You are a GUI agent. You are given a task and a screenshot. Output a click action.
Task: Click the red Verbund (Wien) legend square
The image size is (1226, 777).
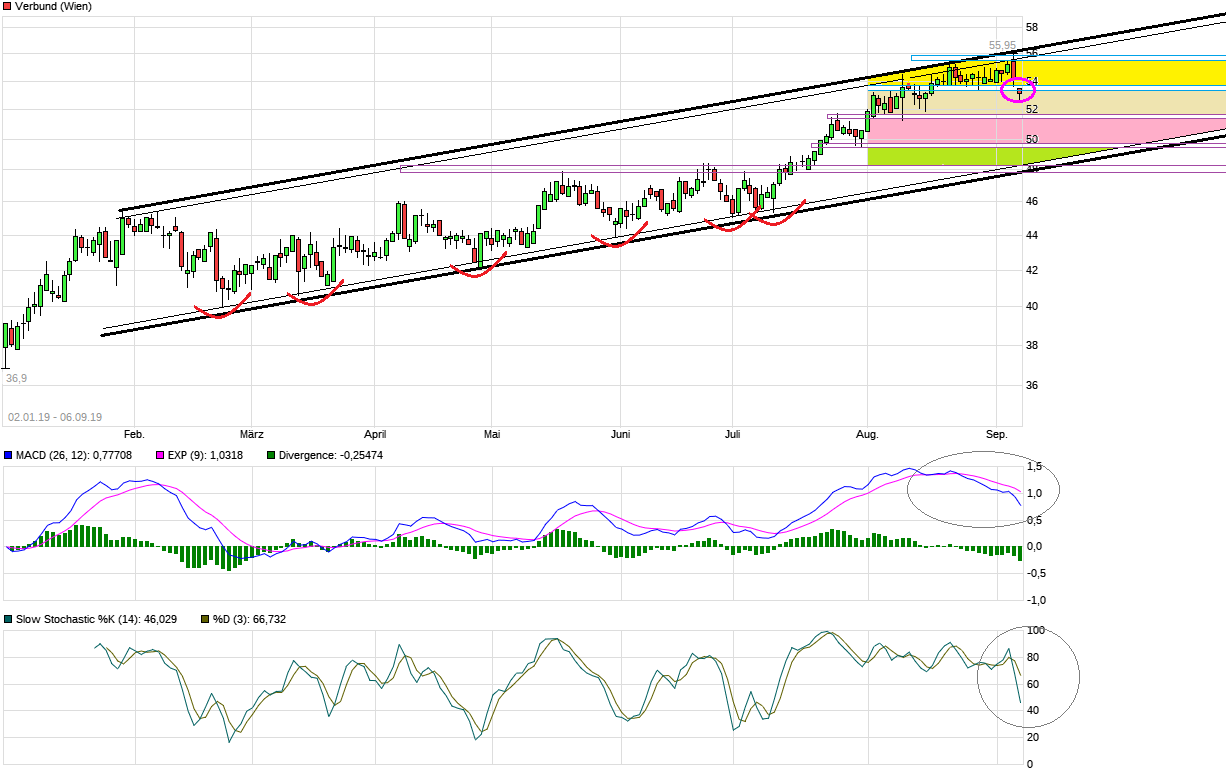(7, 7)
